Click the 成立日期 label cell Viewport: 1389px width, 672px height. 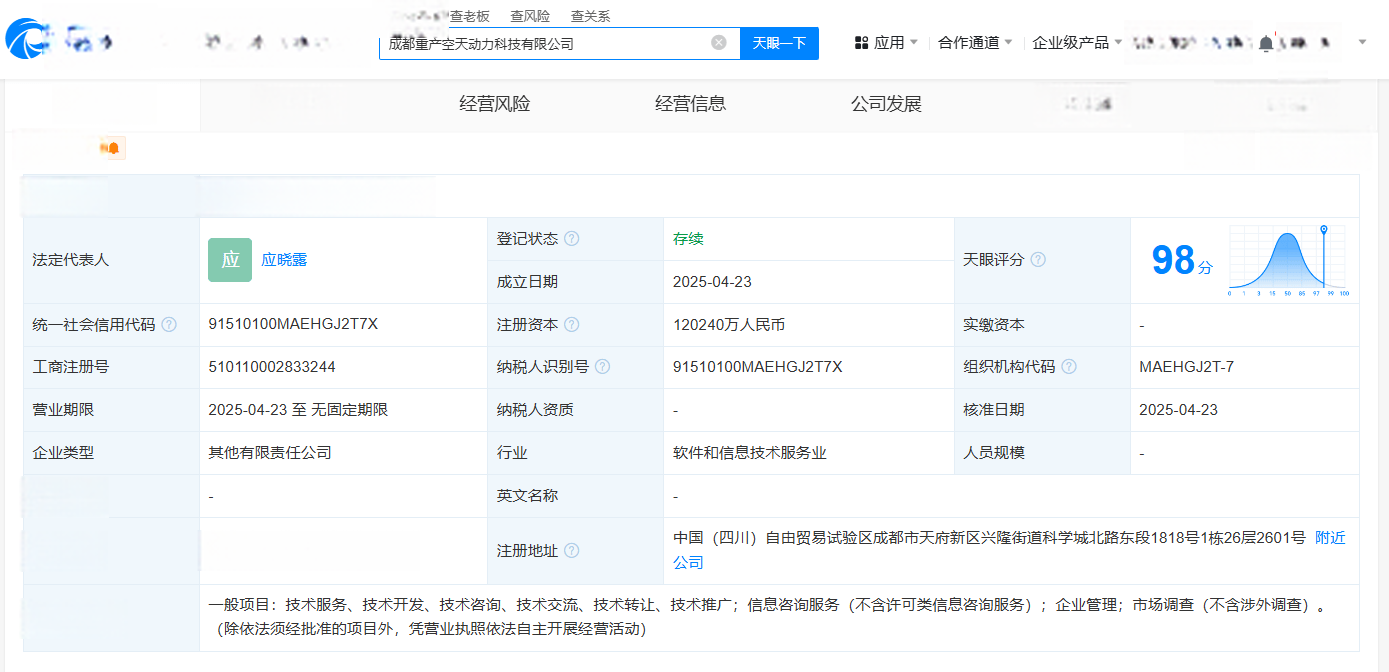tap(575, 282)
